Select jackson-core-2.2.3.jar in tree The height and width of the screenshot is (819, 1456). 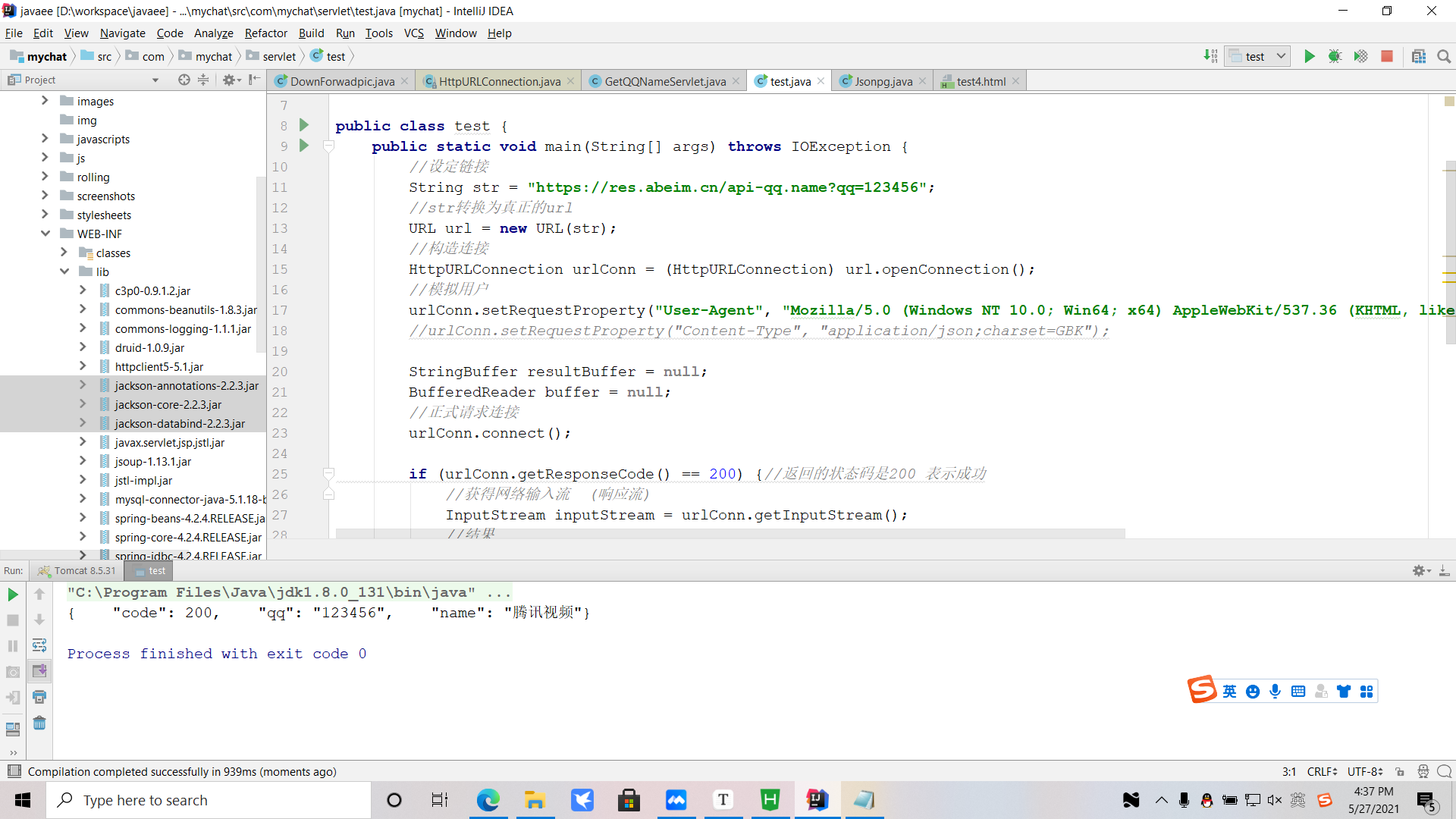point(168,404)
